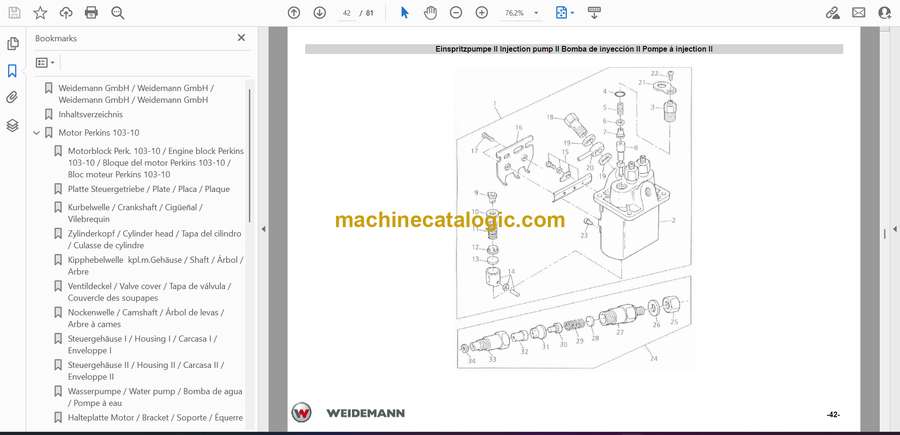Open Nockenwelle / Camshaft bookmark
The width and height of the screenshot is (900, 435).
(x=146, y=318)
